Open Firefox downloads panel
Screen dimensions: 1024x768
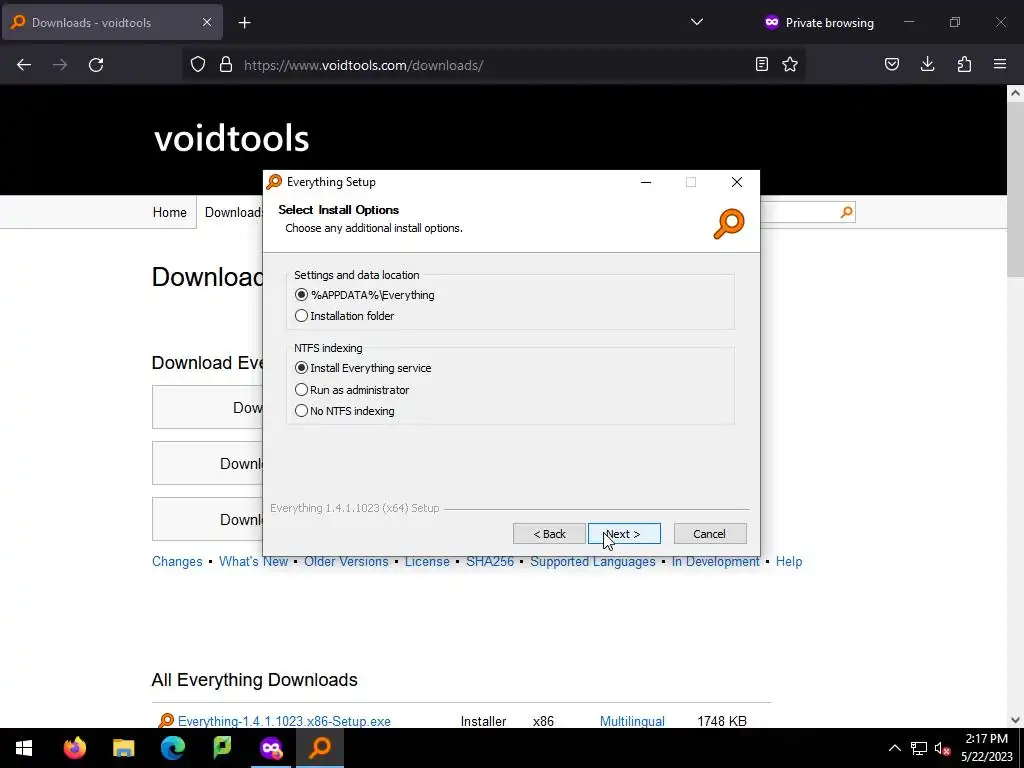point(927,64)
